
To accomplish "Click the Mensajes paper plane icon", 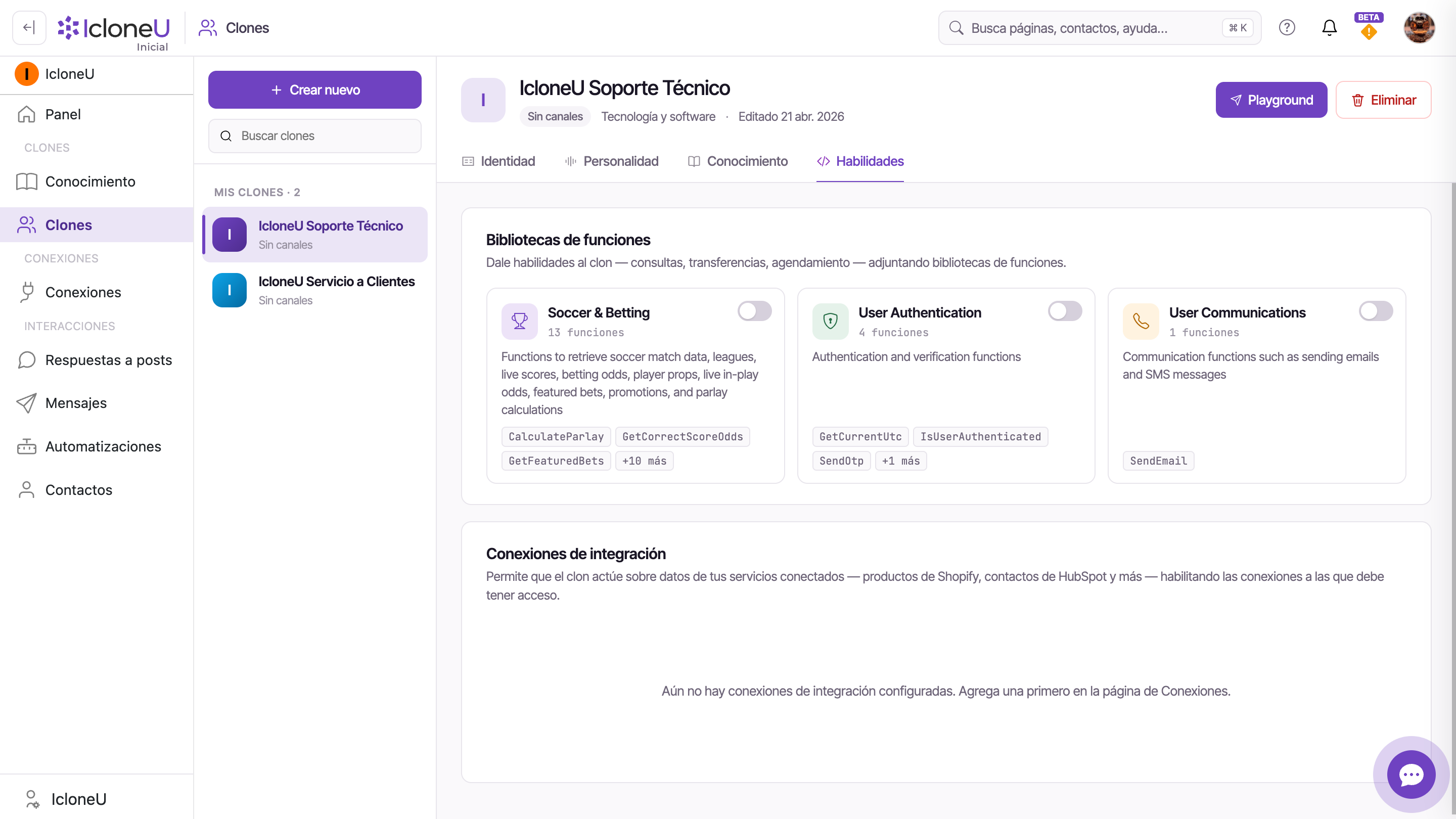I will [x=27, y=403].
